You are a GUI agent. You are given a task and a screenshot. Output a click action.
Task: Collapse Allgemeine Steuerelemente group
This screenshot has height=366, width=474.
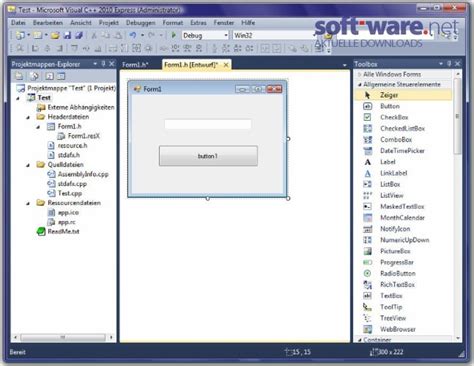[360, 85]
